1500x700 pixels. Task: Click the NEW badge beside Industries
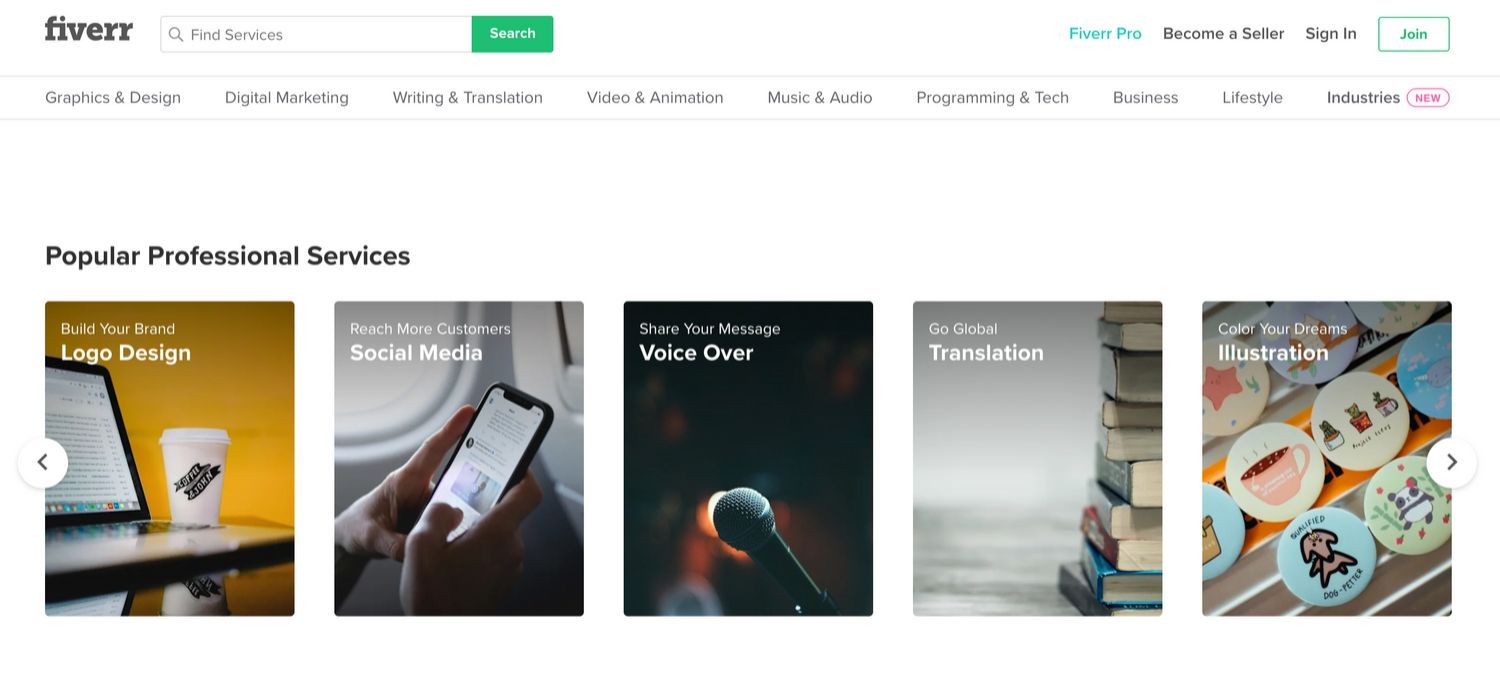[1428, 98]
